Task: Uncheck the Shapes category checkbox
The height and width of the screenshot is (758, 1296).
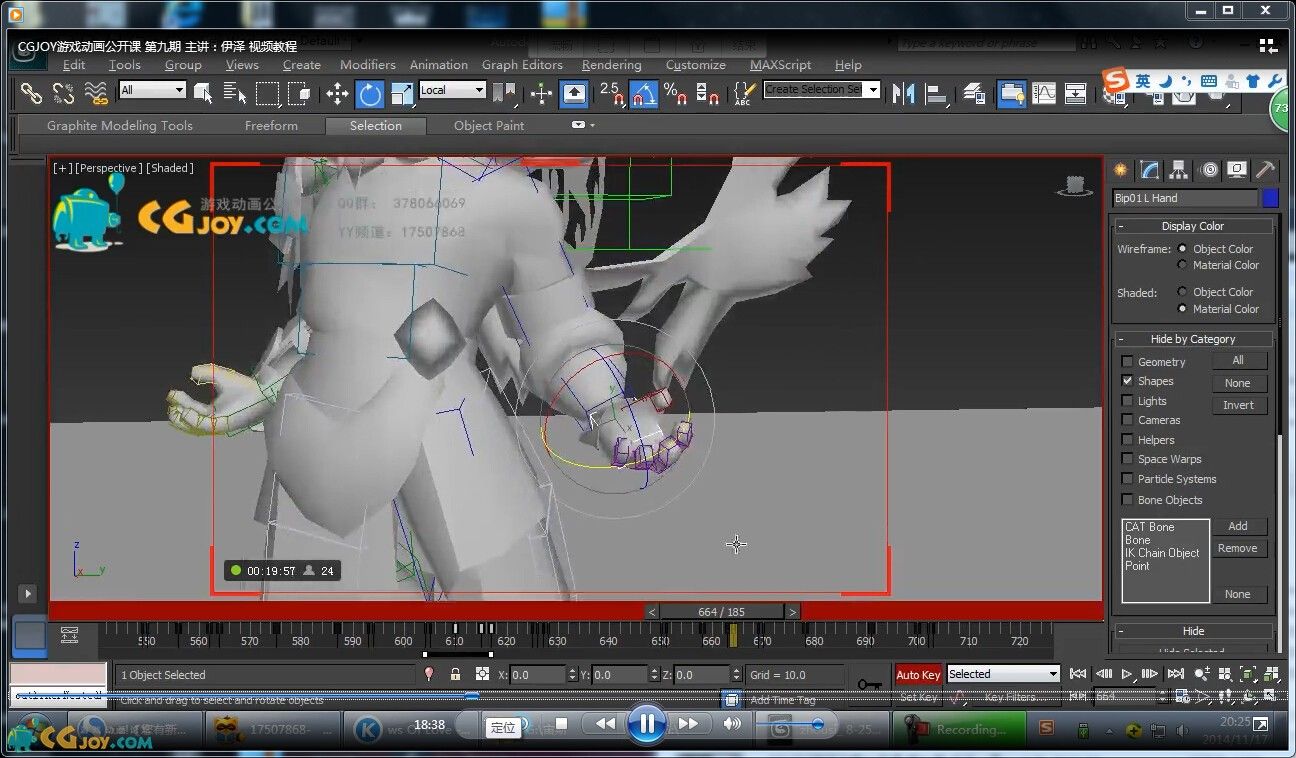Action: (1128, 381)
